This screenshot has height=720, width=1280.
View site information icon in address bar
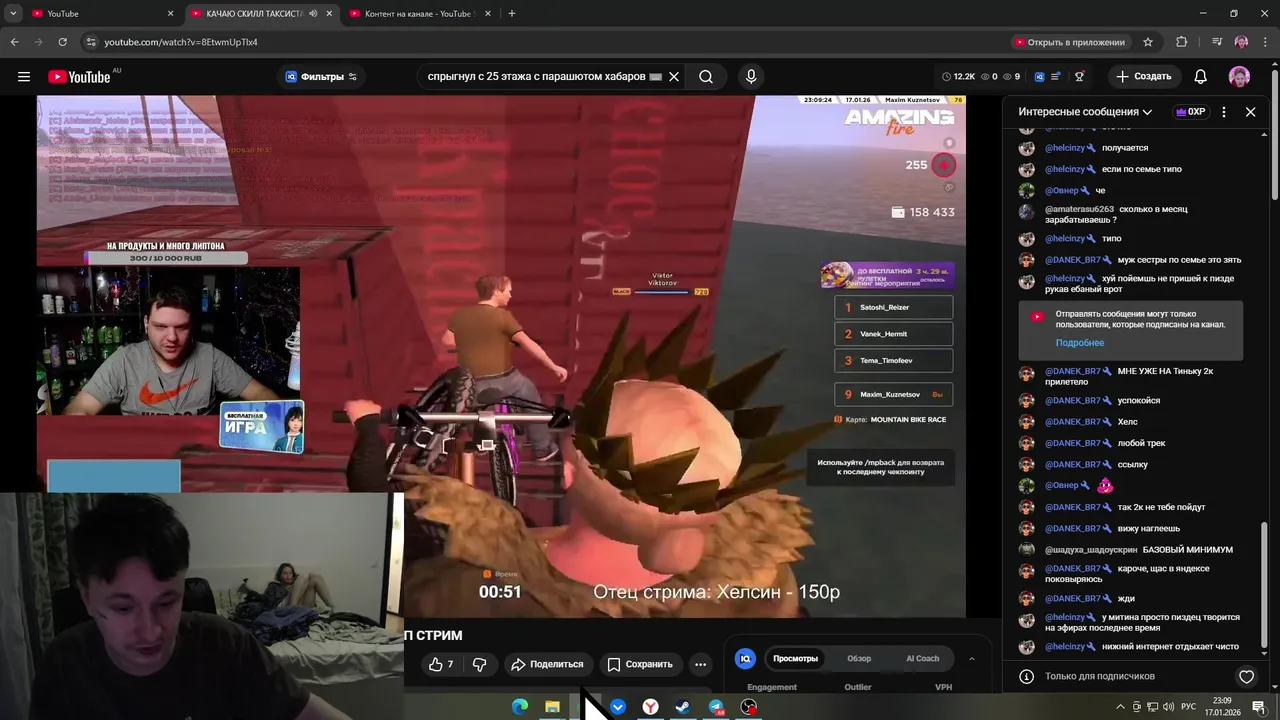pyautogui.click(x=91, y=42)
